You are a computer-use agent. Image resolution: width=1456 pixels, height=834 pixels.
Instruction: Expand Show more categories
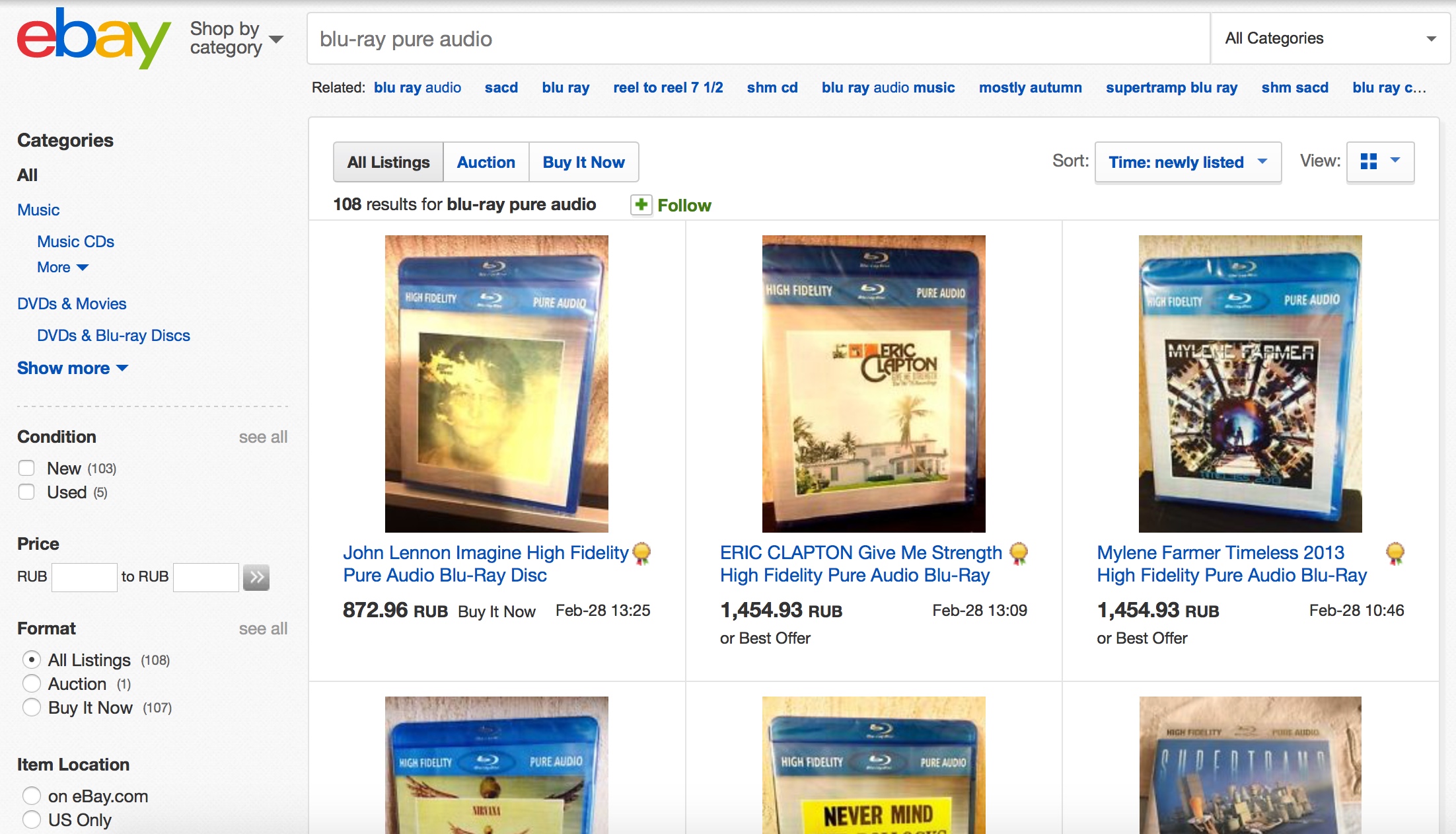[x=73, y=368]
